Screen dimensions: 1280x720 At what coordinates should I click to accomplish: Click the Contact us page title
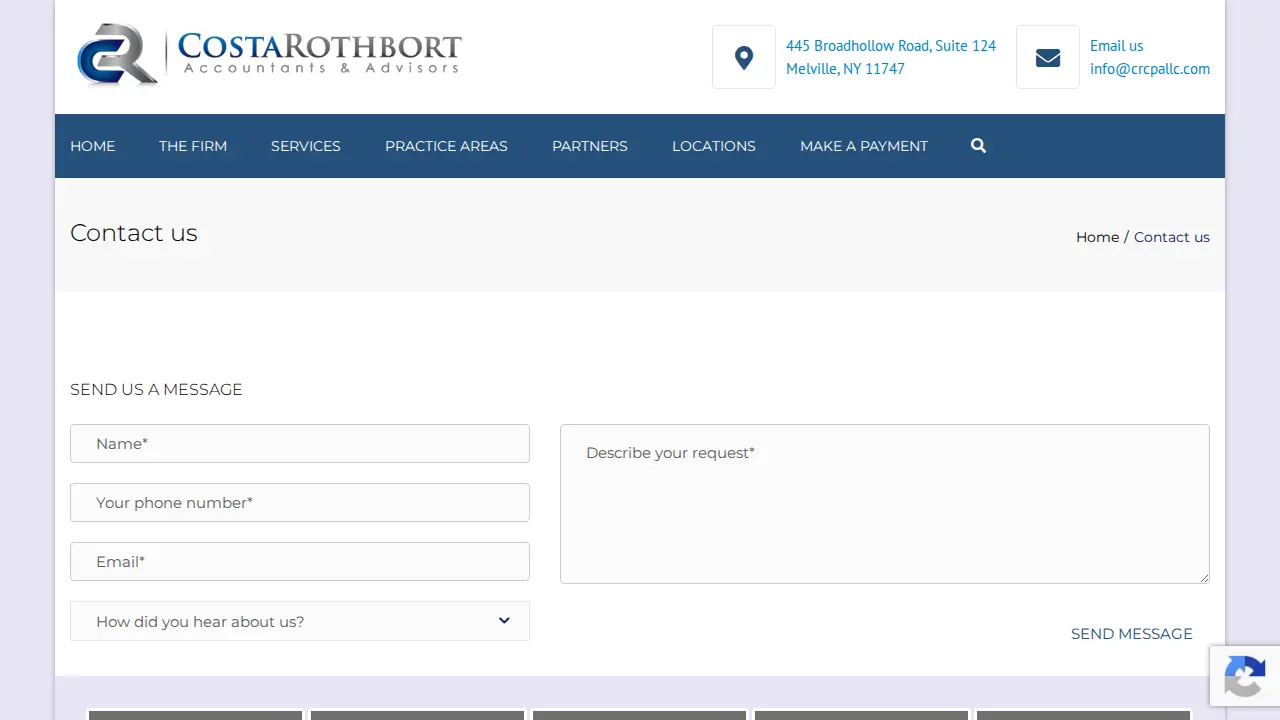(x=134, y=233)
